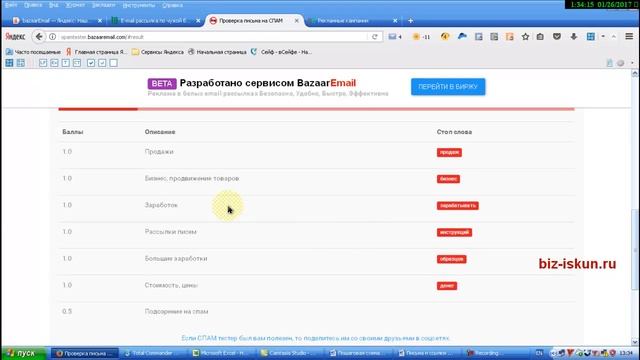
Task: Click the T icon in the lower toolbar
Action: 65,63
